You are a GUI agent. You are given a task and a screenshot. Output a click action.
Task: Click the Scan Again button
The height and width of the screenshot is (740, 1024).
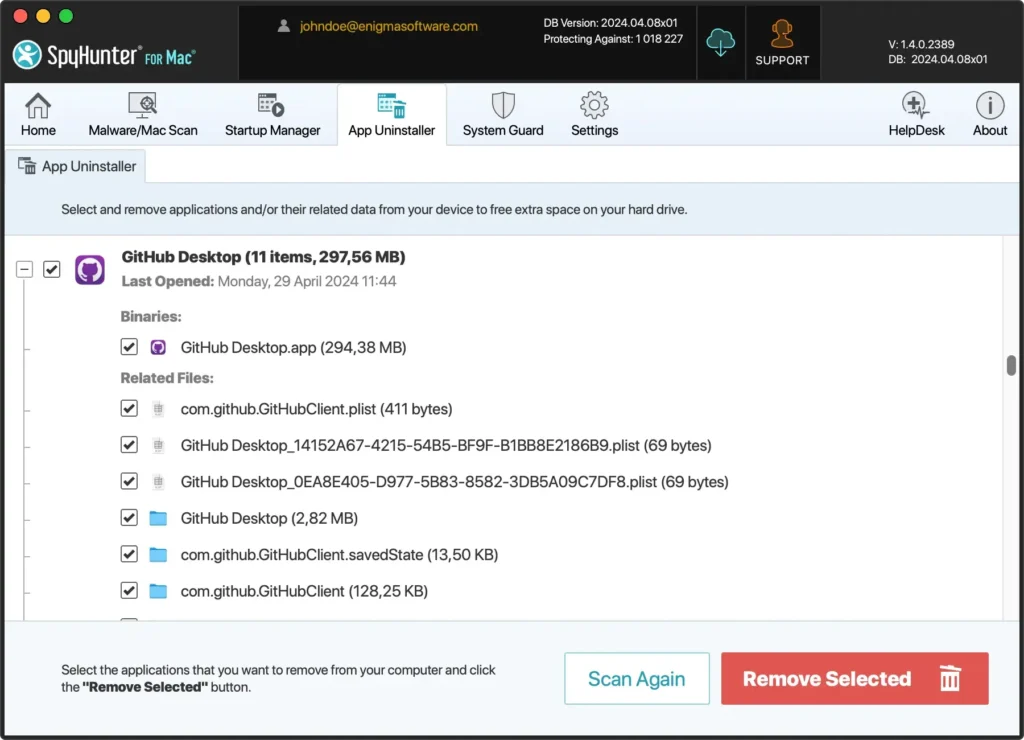click(637, 679)
